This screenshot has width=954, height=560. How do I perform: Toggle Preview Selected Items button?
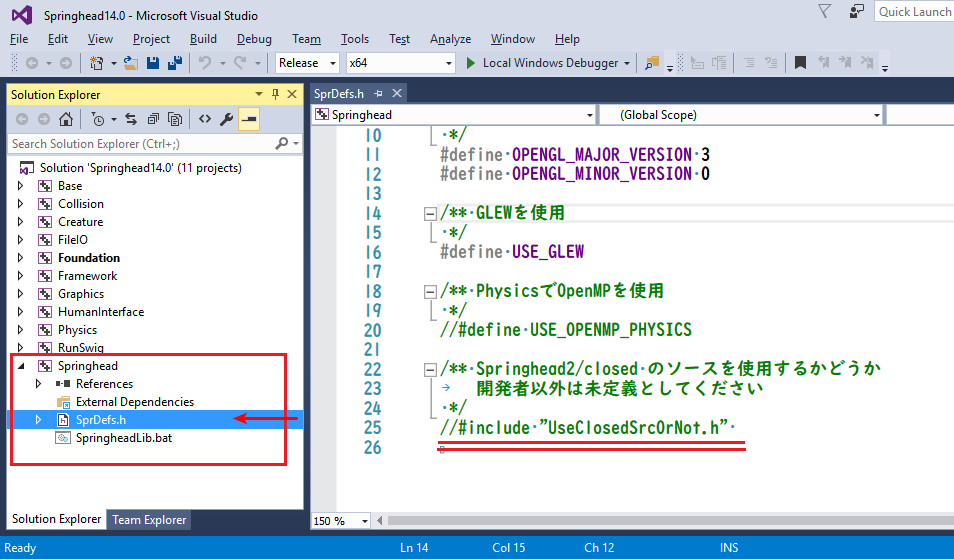click(x=249, y=119)
